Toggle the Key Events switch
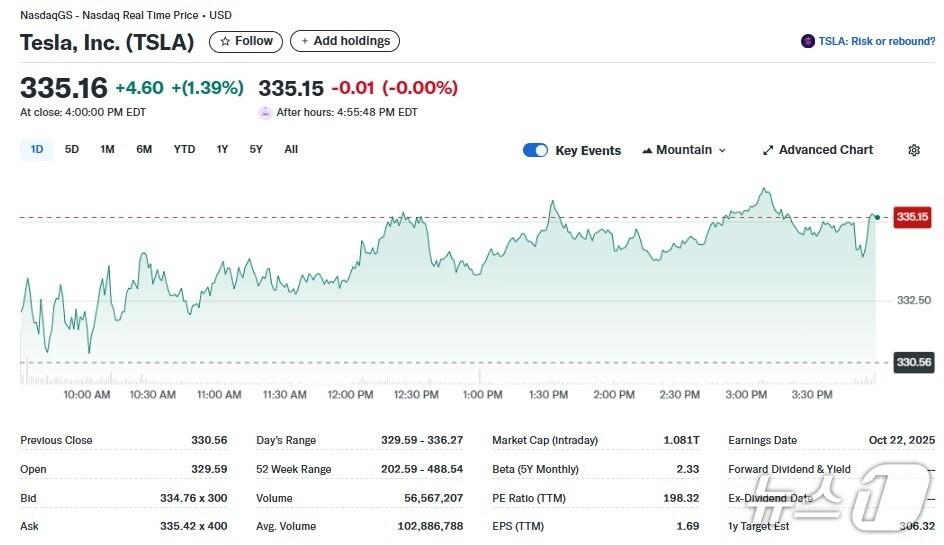This screenshot has height=545, width=944. 535,150
